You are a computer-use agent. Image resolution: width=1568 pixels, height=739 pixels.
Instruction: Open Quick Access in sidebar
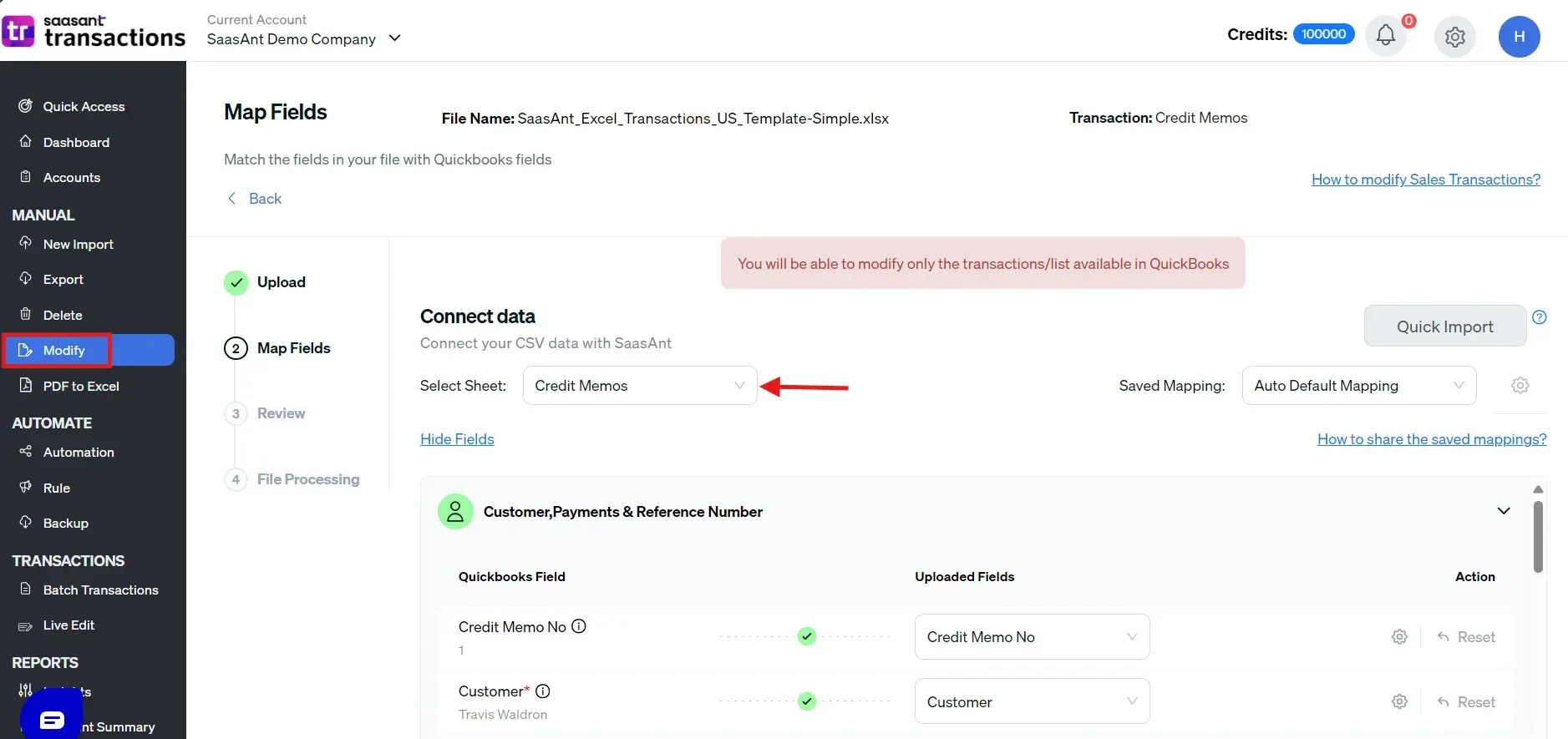pos(84,107)
